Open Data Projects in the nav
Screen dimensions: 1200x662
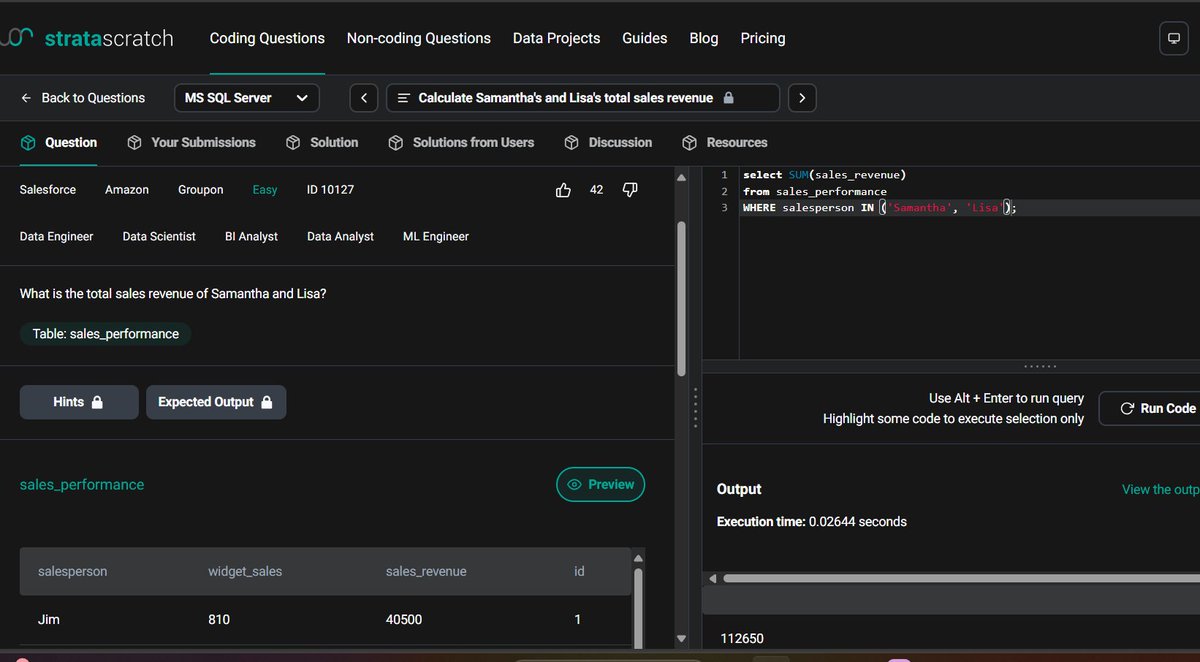(556, 38)
